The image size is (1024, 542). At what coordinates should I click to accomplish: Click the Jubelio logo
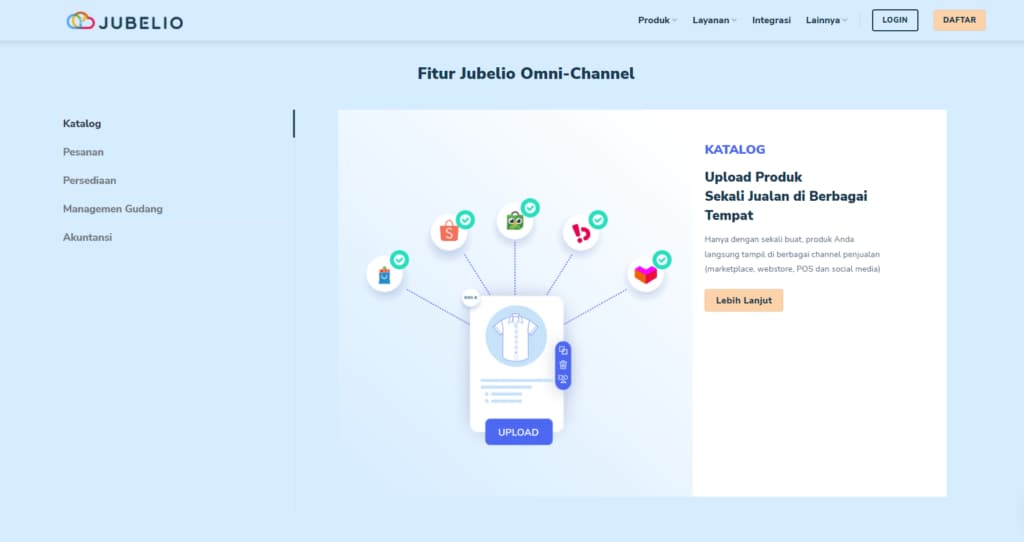[x=125, y=22]
